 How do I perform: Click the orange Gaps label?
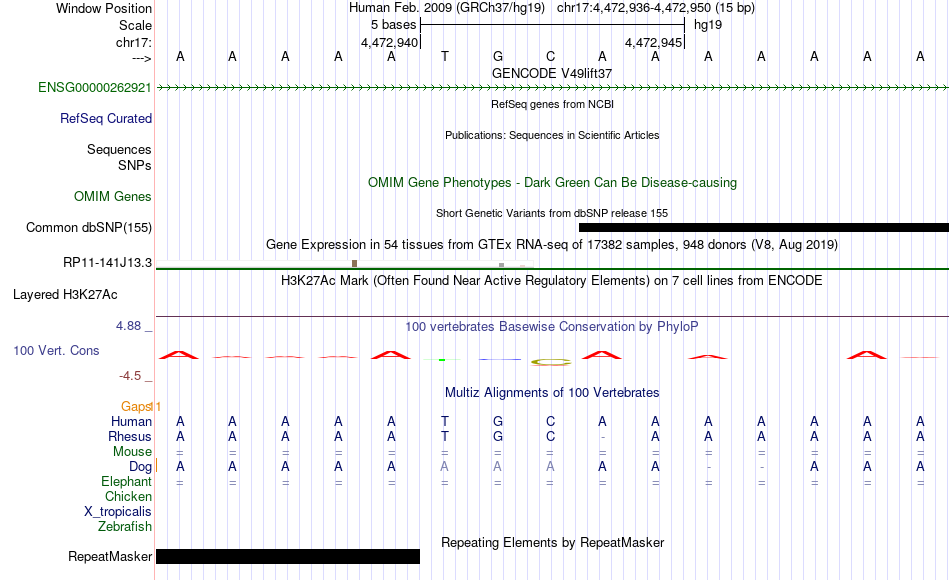coord(136,406)
